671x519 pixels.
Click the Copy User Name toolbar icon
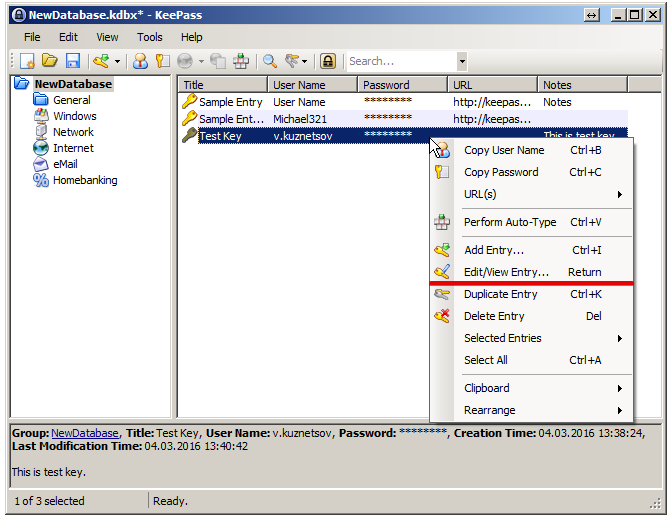(140, 61)
